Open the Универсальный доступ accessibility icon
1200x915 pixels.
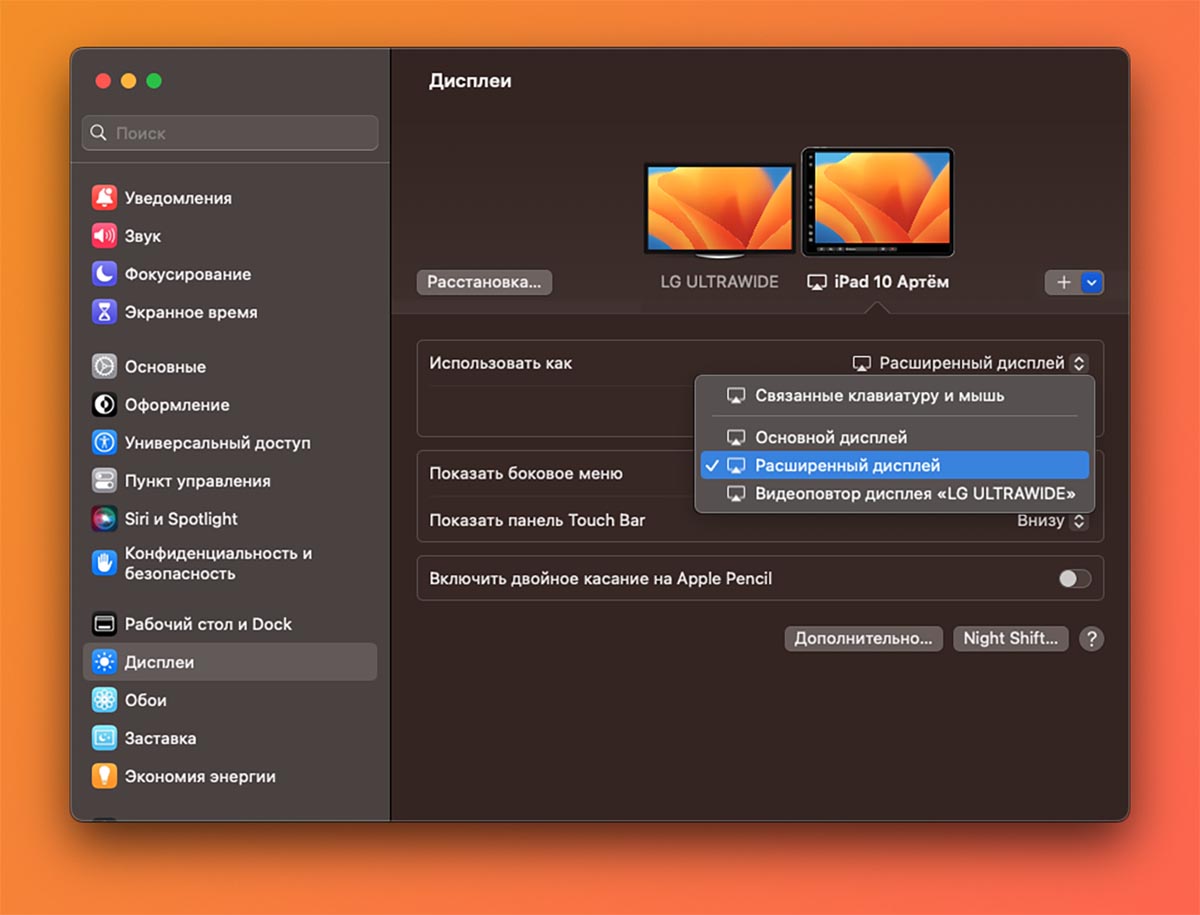pyautogui.click(x=104, y=443)
